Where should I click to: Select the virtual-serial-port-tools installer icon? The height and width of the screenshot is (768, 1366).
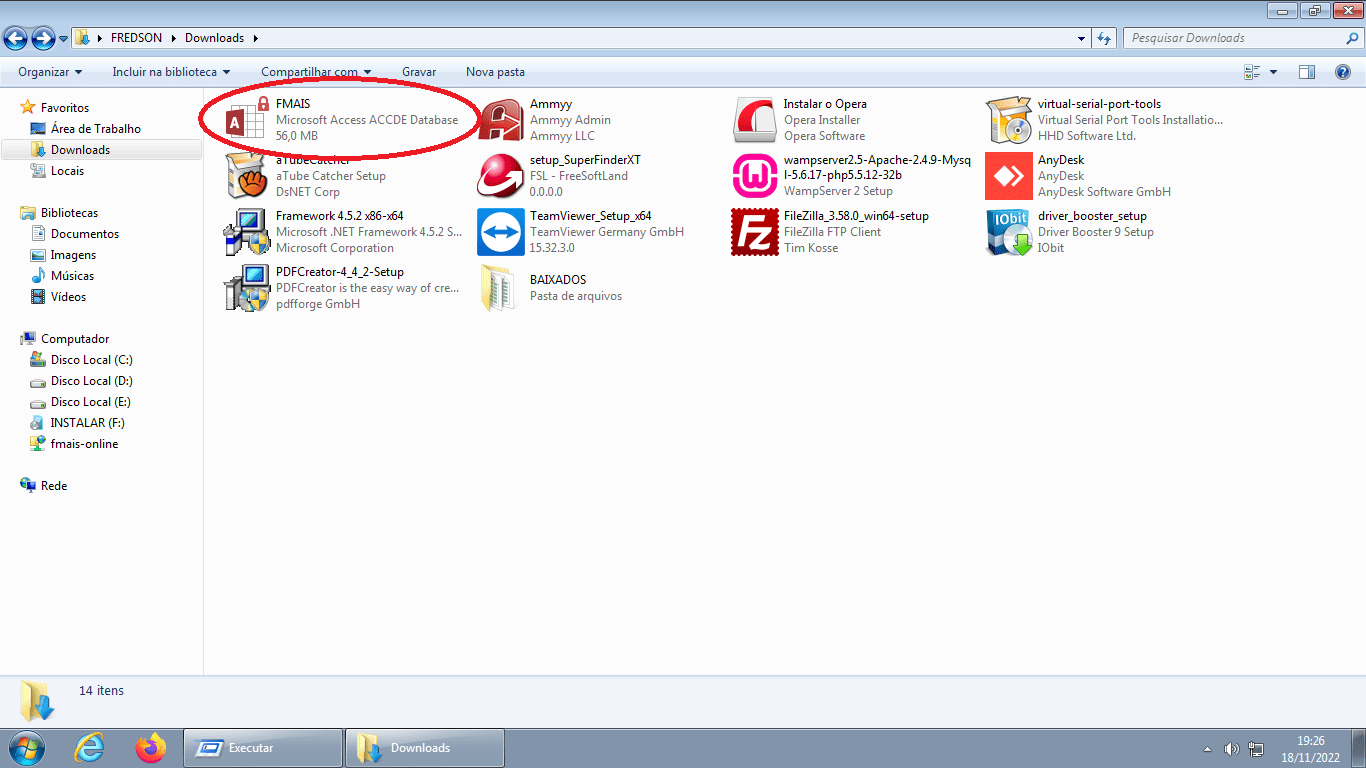[1008, 120]
